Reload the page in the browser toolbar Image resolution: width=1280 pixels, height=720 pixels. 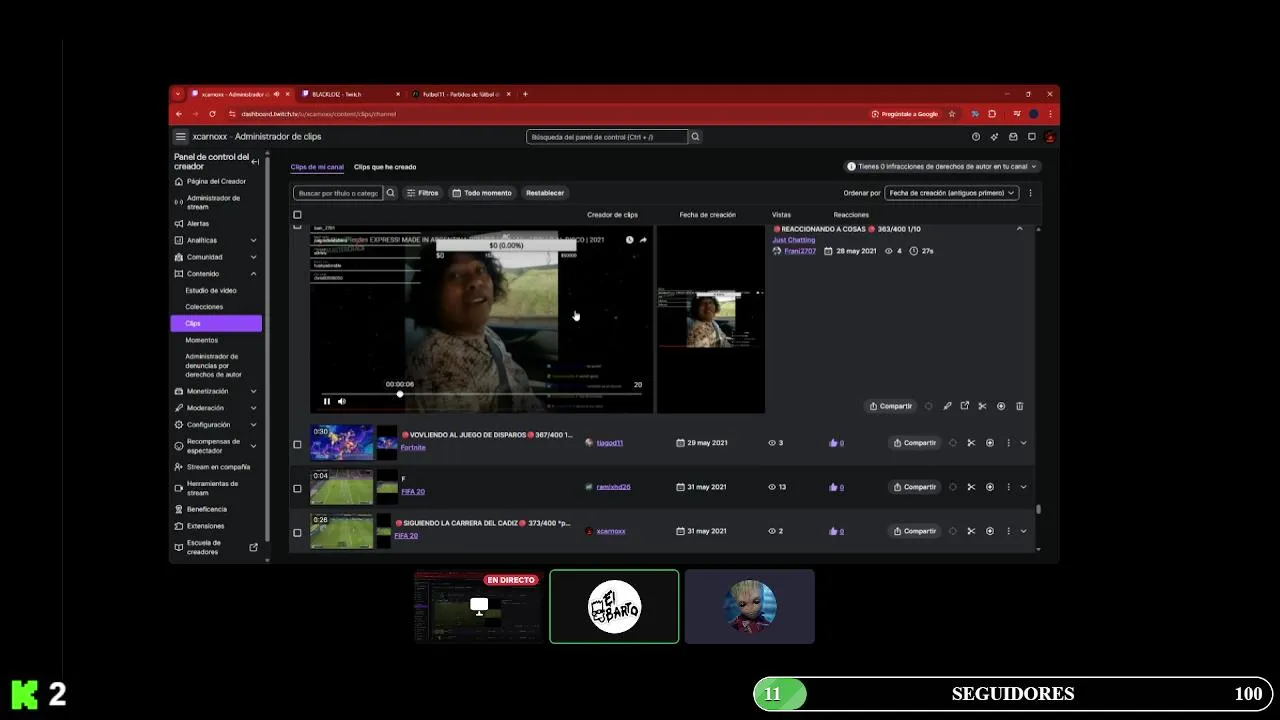tap(212, 114)
